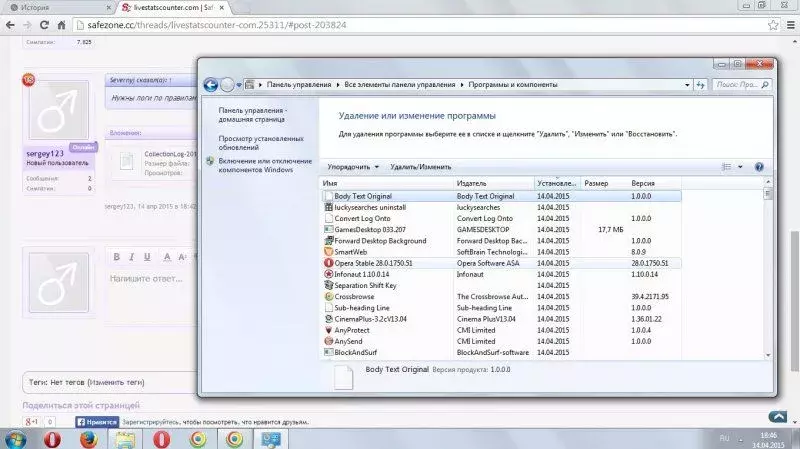Go forward in the Control Panel window
Screen dimensions: 800x449
tap(227, 85)
